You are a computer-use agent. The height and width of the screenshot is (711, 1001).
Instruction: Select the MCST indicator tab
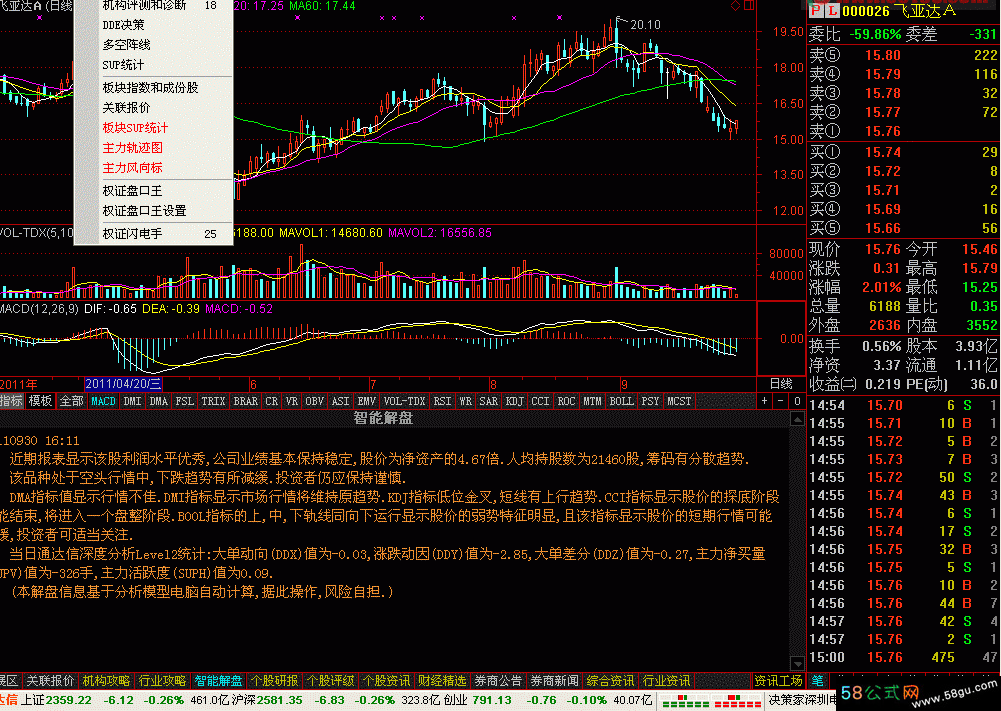tap(679, 401)
